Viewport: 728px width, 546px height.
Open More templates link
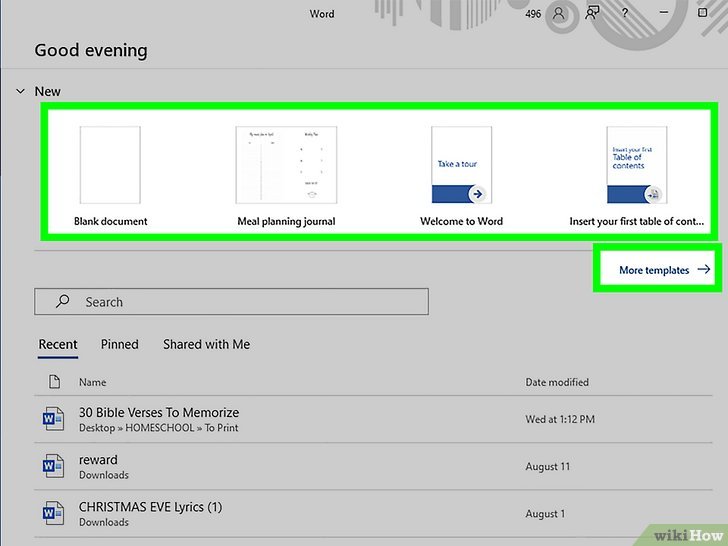click(x=664, y=270)
